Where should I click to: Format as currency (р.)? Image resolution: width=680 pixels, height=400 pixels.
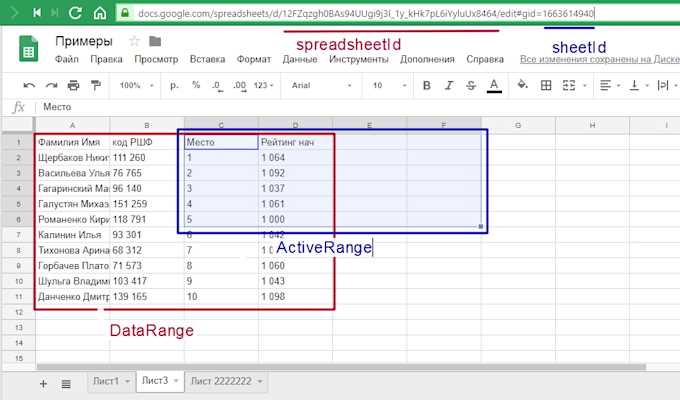coord(174,85)
